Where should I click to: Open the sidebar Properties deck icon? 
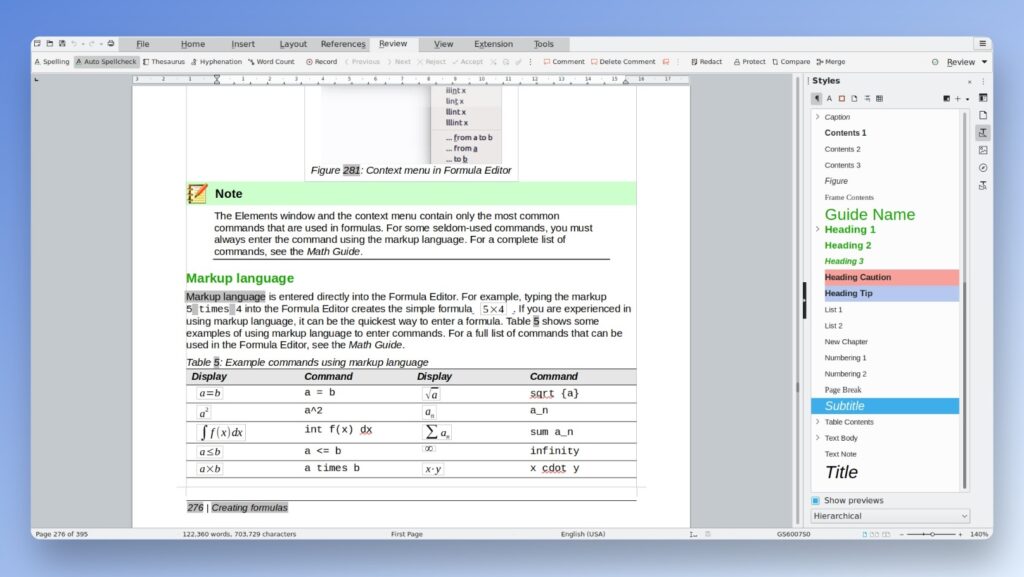pyautogui.click(x=983, y=98)
